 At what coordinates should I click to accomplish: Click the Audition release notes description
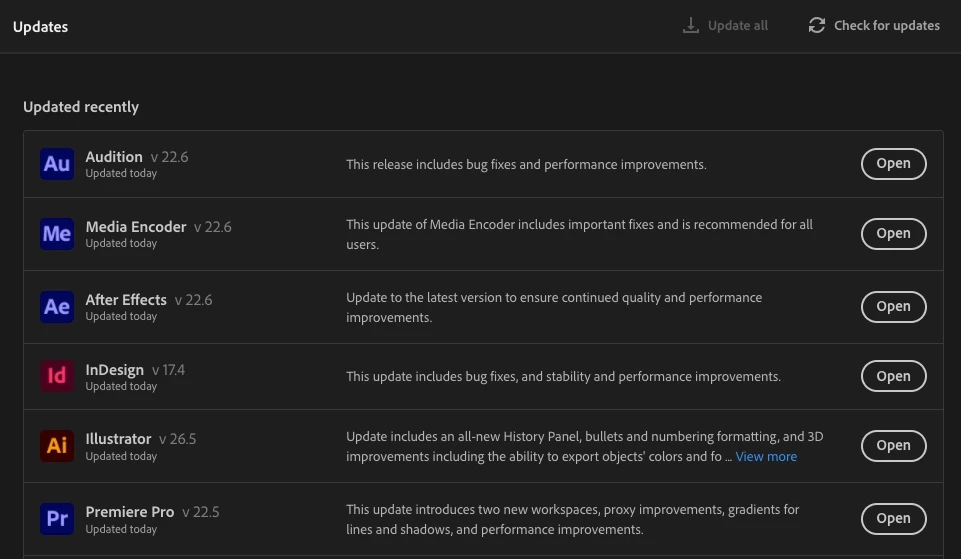point(526,164)
